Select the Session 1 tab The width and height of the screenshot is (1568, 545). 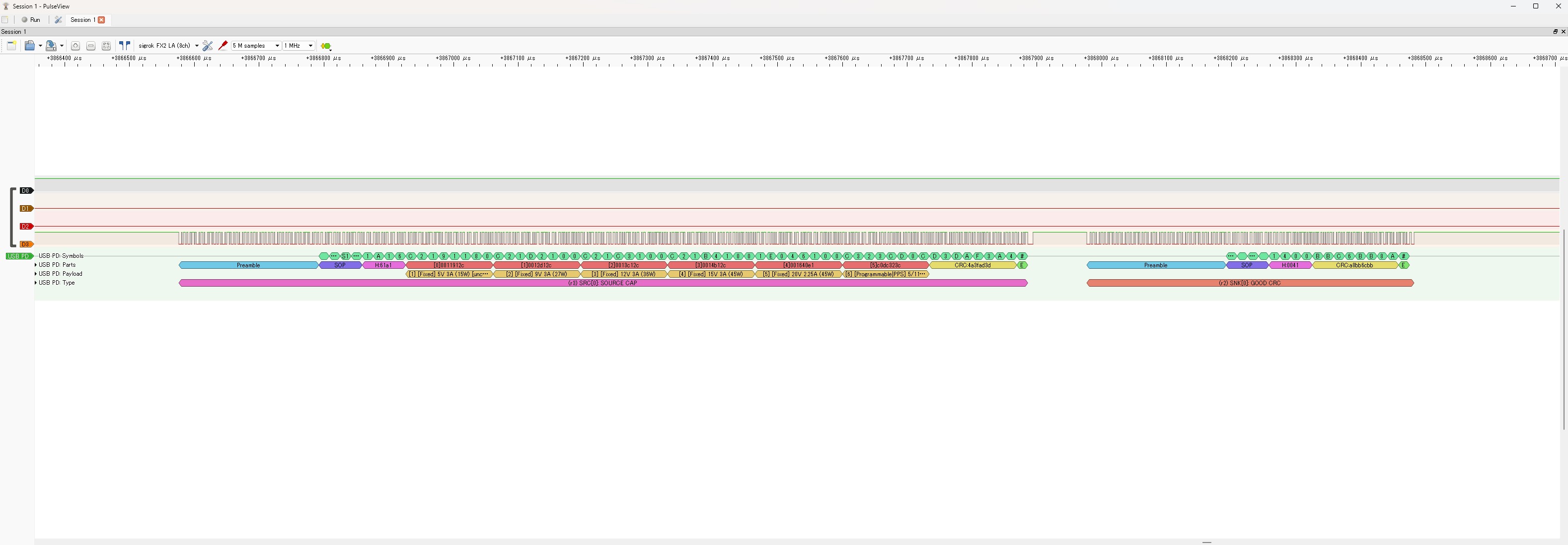click(81, 20)
